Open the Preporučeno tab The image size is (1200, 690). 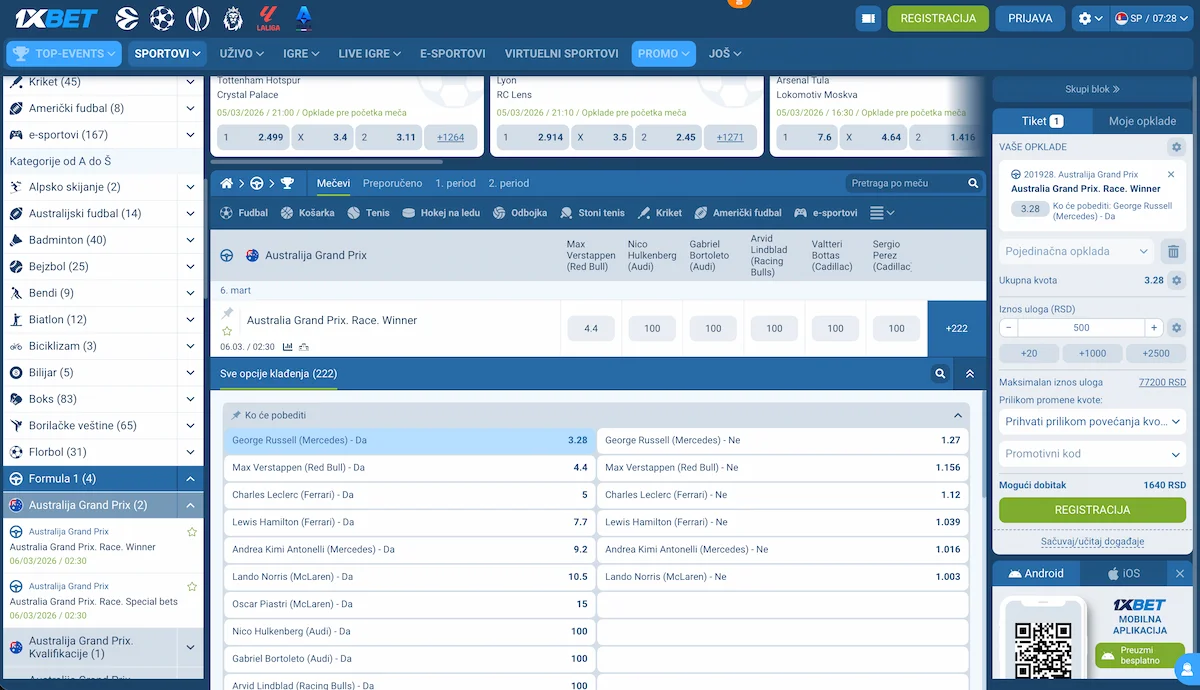click(392, 184)
